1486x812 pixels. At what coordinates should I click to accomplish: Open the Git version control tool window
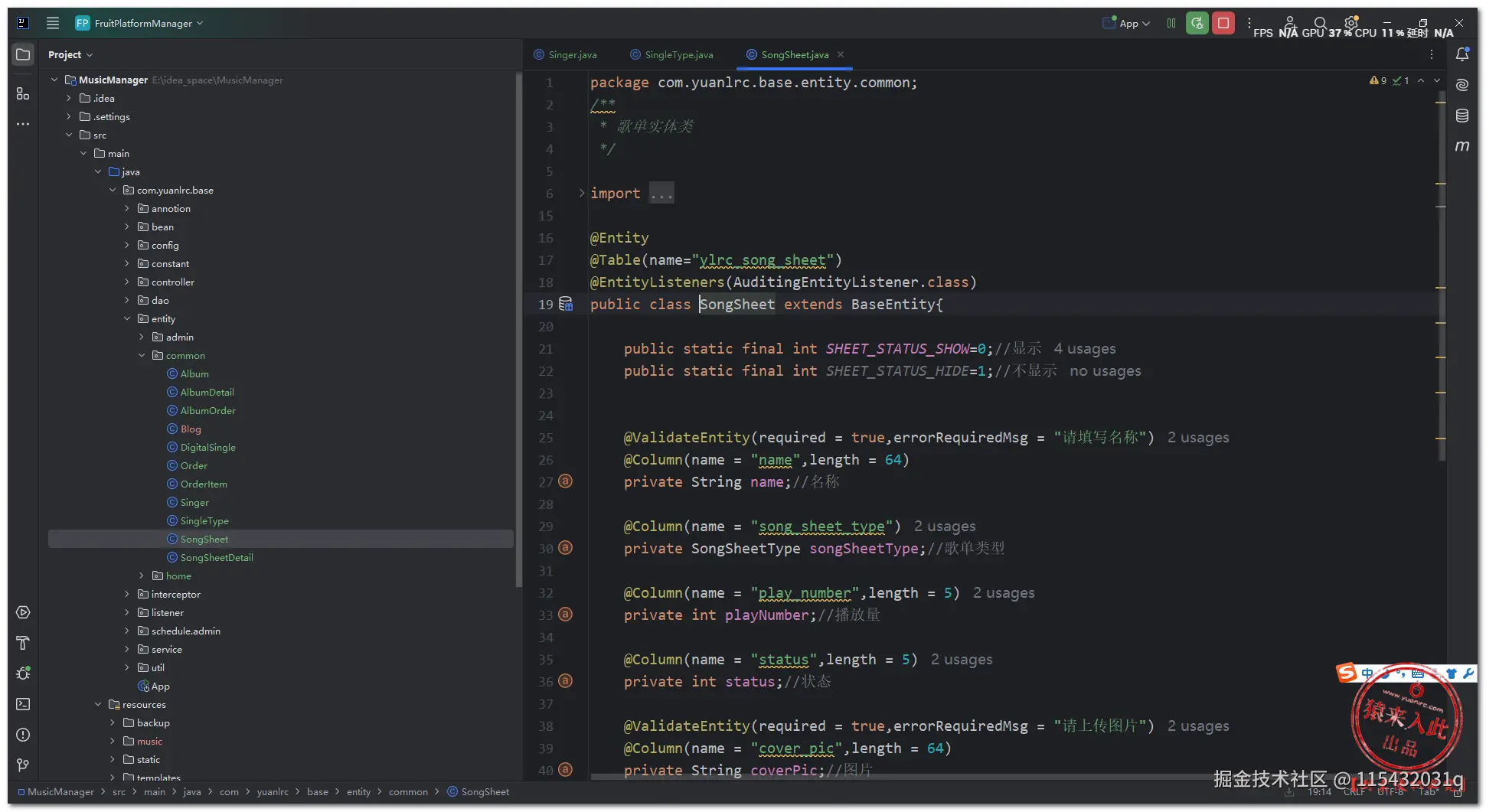tap(23, 765)
